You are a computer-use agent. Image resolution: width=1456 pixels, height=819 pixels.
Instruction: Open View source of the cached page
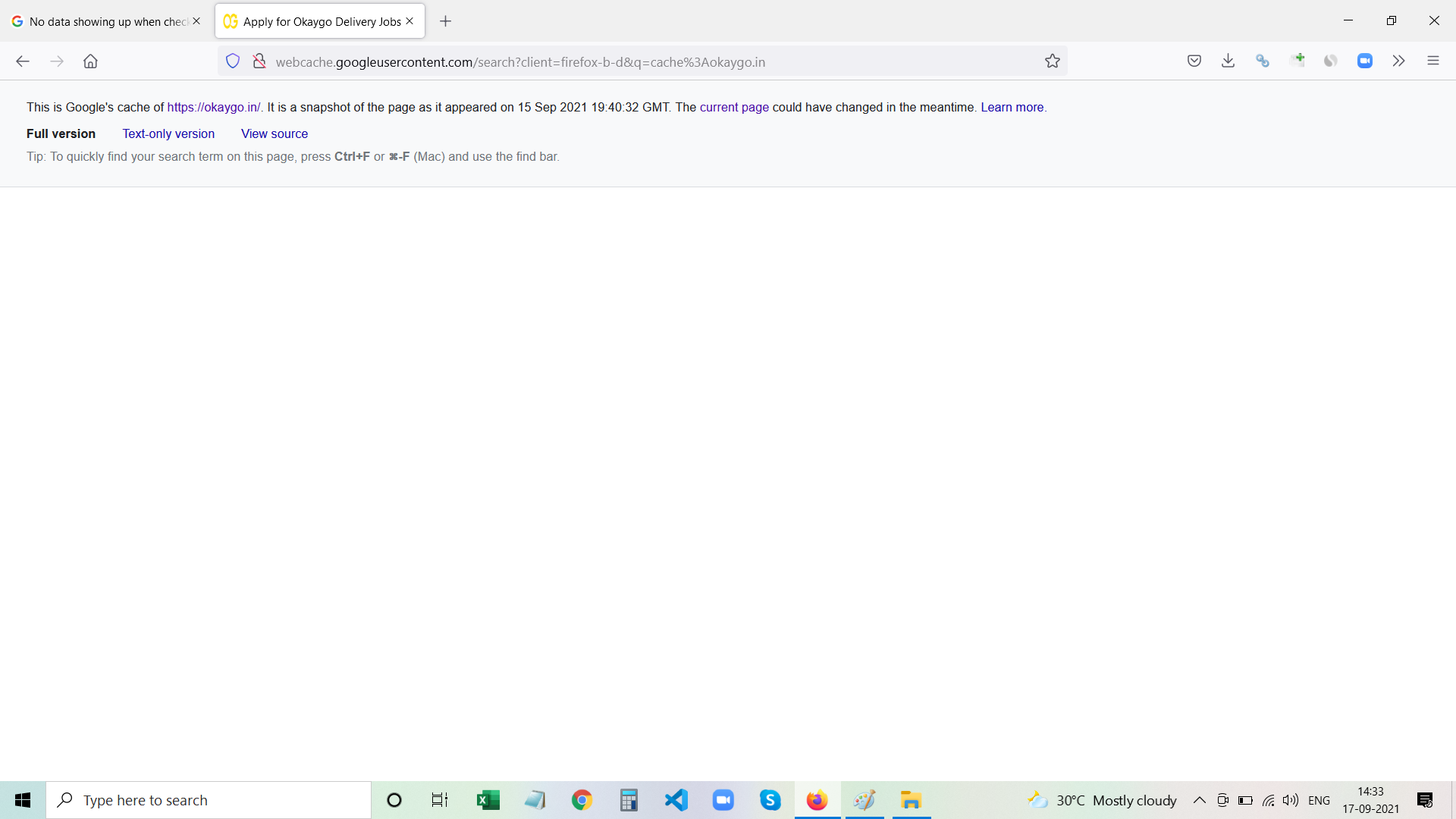[274, 133]
